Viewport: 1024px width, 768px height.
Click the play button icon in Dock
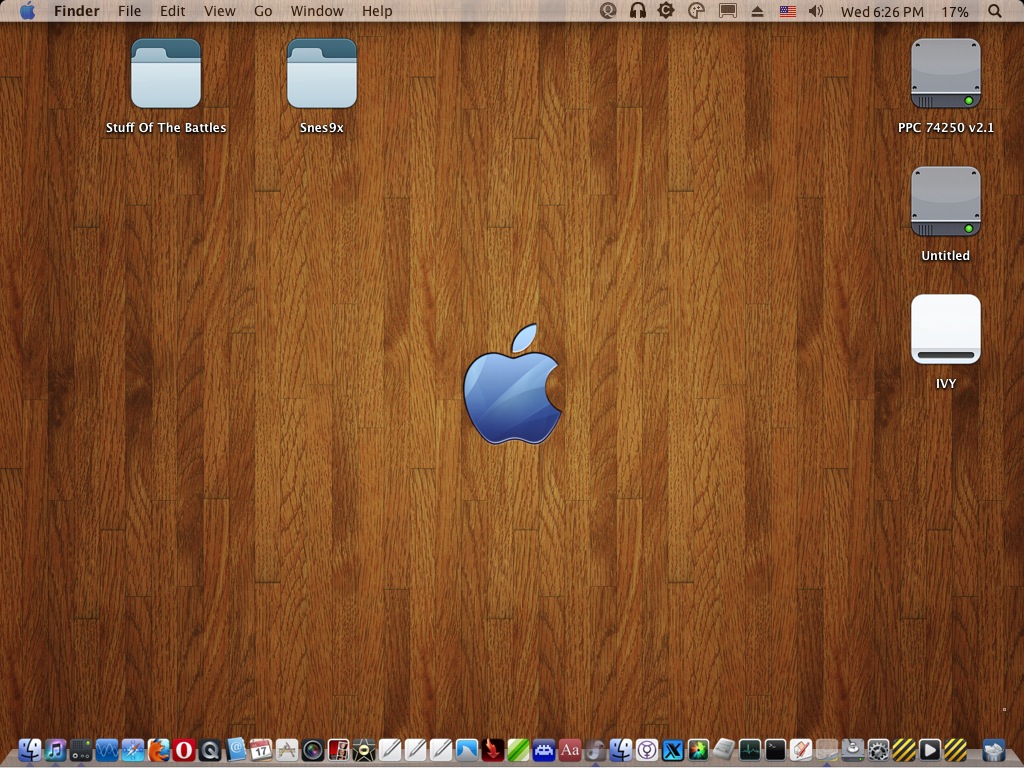point(929,750)
